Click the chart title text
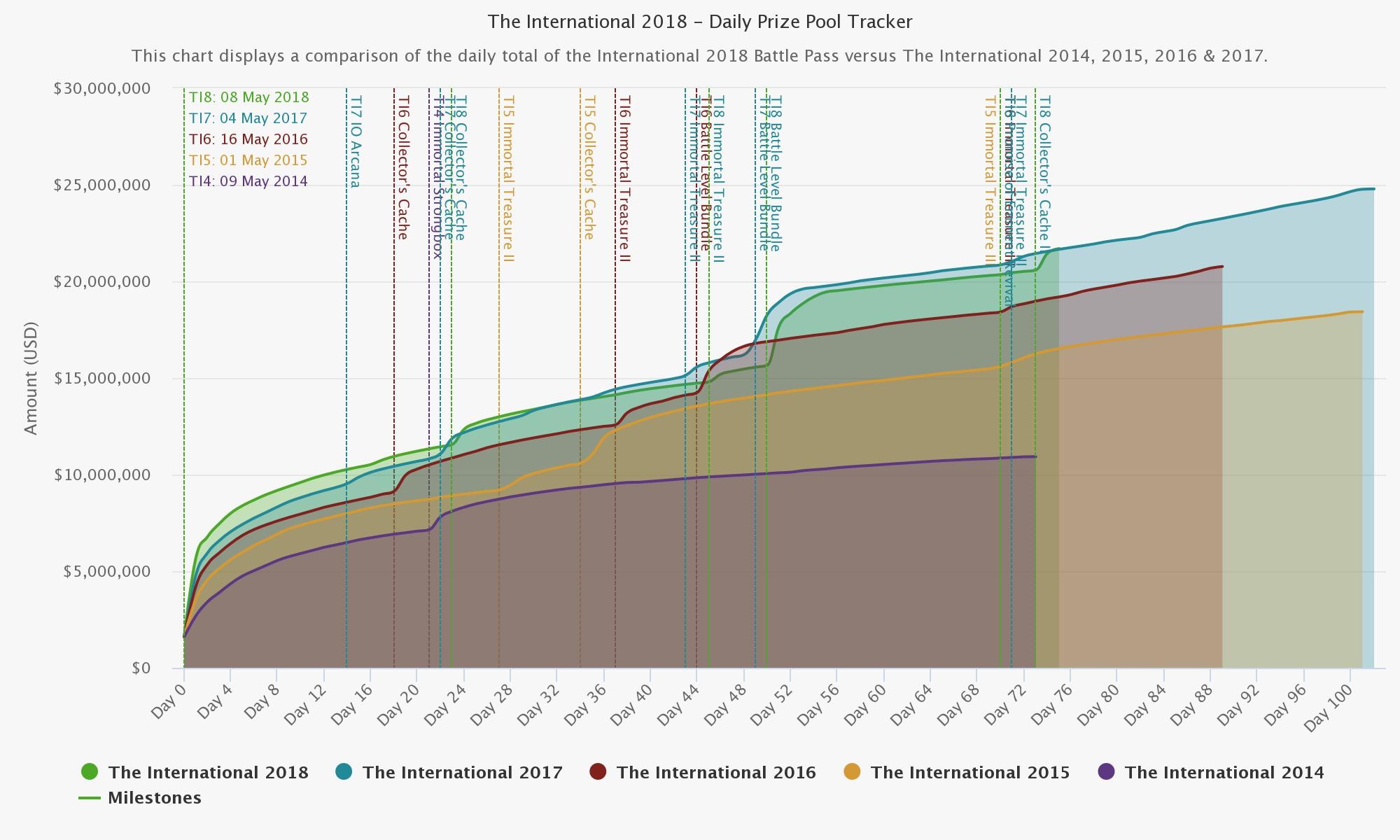Image resolution: width=1400 pixels, height=840 pixels. 700,22
